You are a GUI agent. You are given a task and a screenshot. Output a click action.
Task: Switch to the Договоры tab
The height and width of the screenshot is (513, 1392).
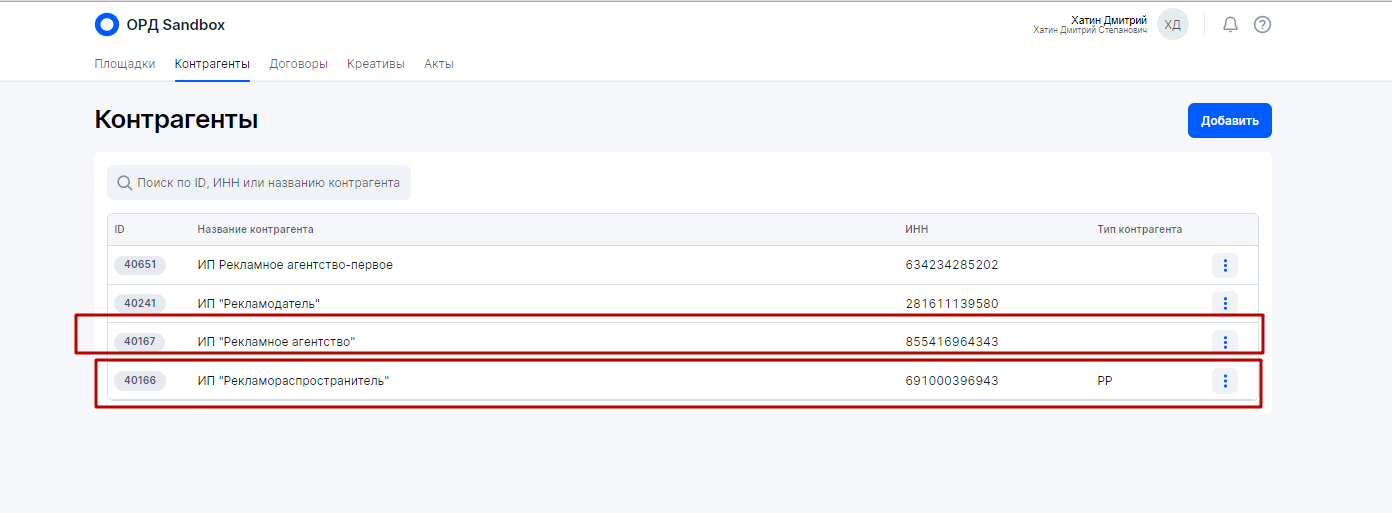click(298, 64)
